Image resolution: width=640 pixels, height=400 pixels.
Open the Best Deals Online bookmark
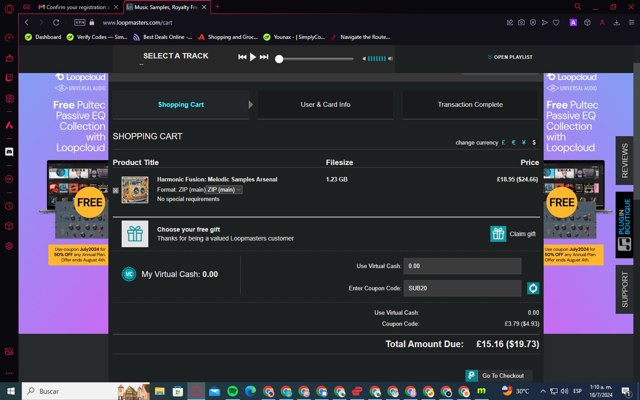point(162,37)
